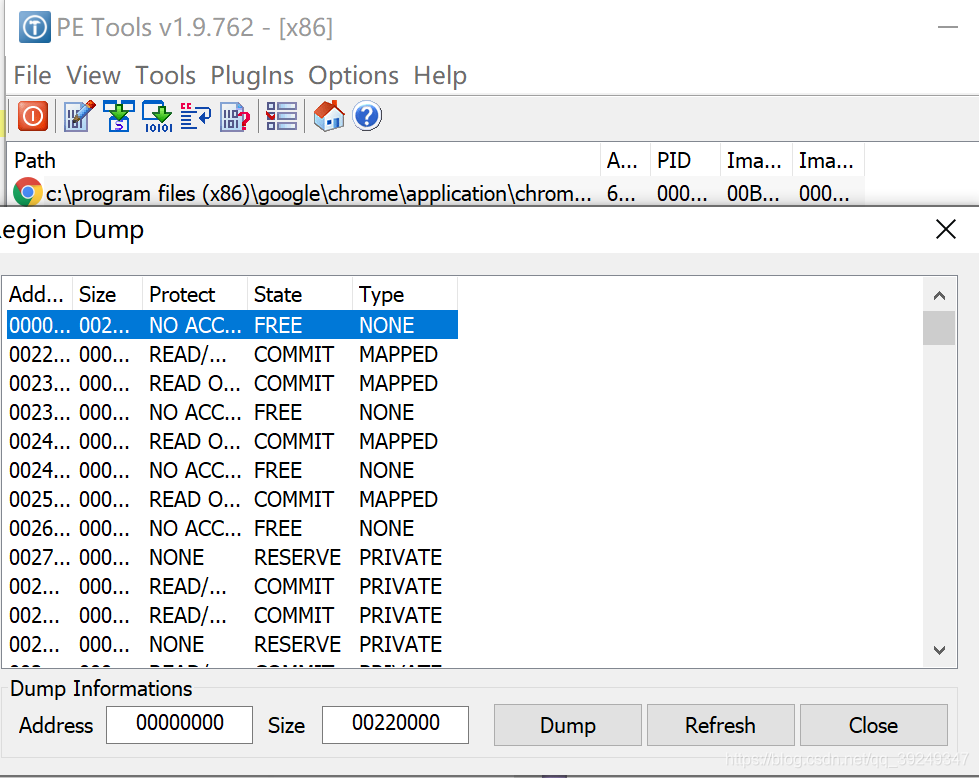Open the PE Sniffer question mark icon
979x778 pixels.
click(x=234, y=116)
